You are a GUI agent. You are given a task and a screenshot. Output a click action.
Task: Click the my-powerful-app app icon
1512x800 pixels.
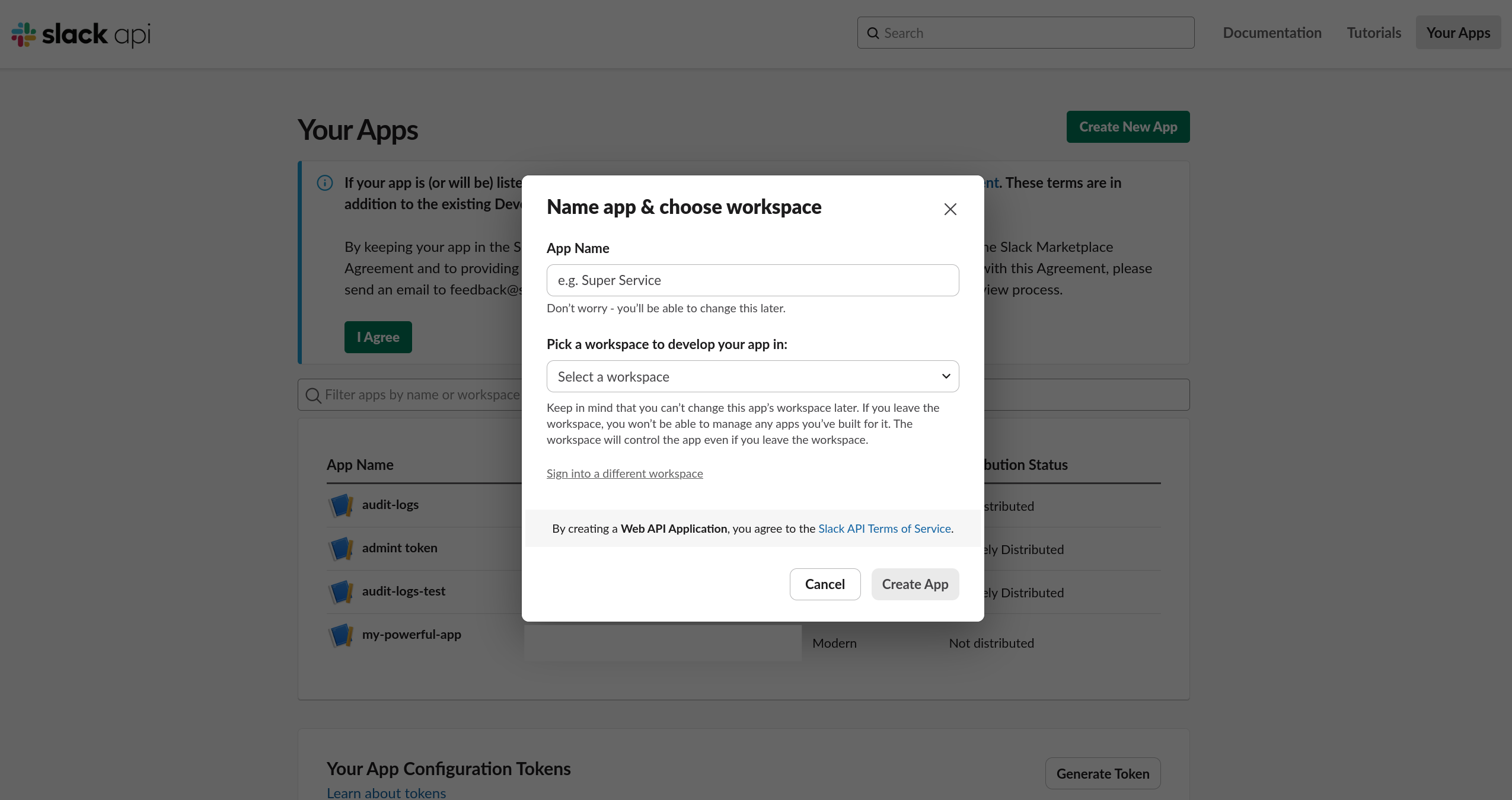click(x=341, y=635)
